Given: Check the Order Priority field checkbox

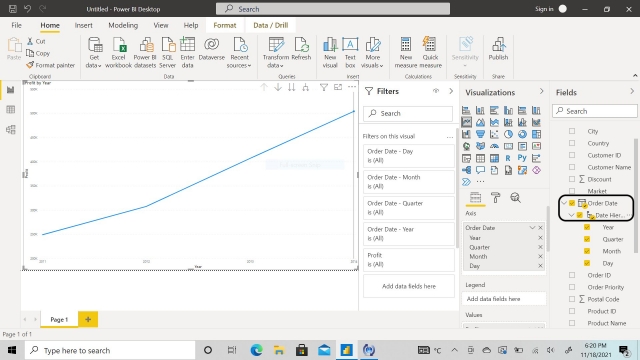Looking at the screenshot, I should click(572, 287).
